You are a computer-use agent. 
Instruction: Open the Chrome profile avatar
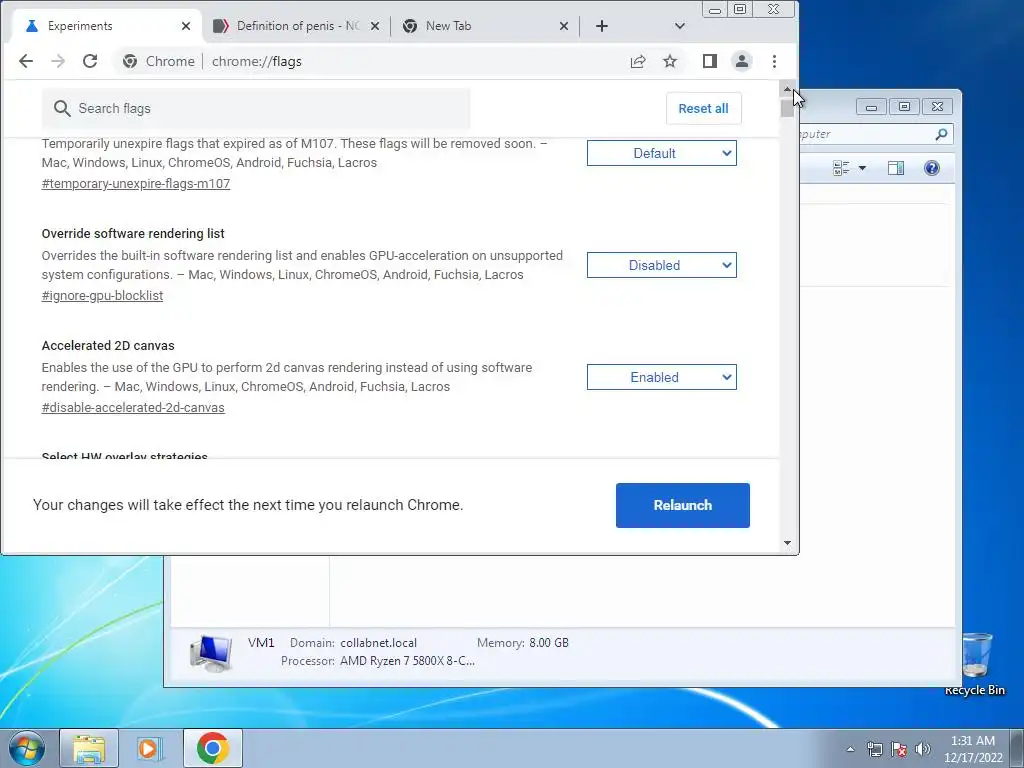coord(742,61)
